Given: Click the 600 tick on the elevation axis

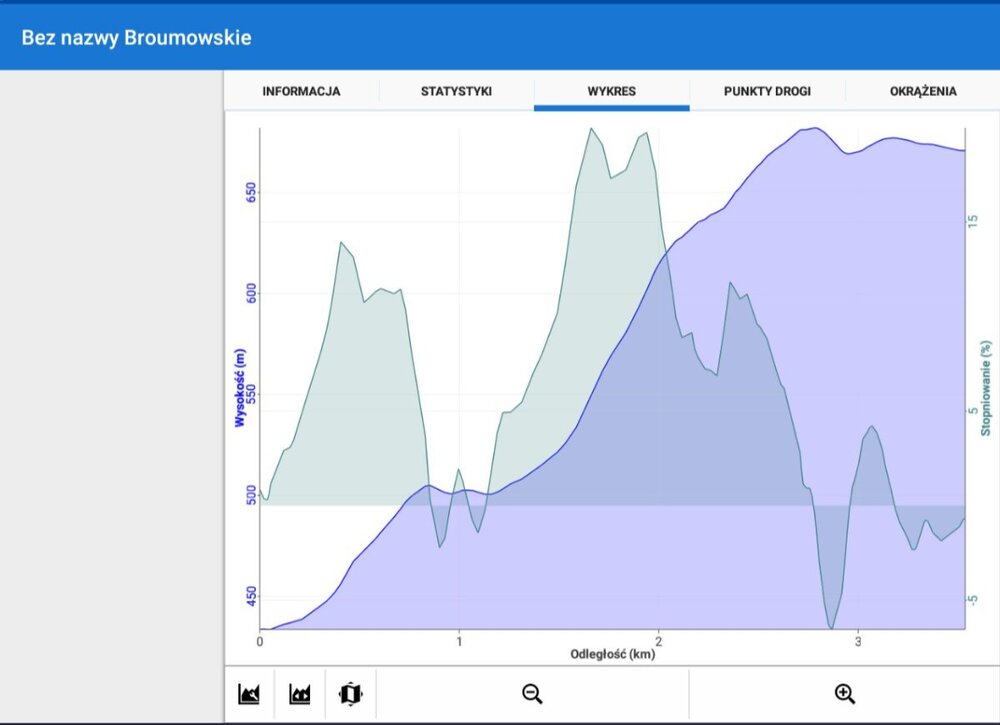Looking at the screenshot, I should (x=251, y=293).
